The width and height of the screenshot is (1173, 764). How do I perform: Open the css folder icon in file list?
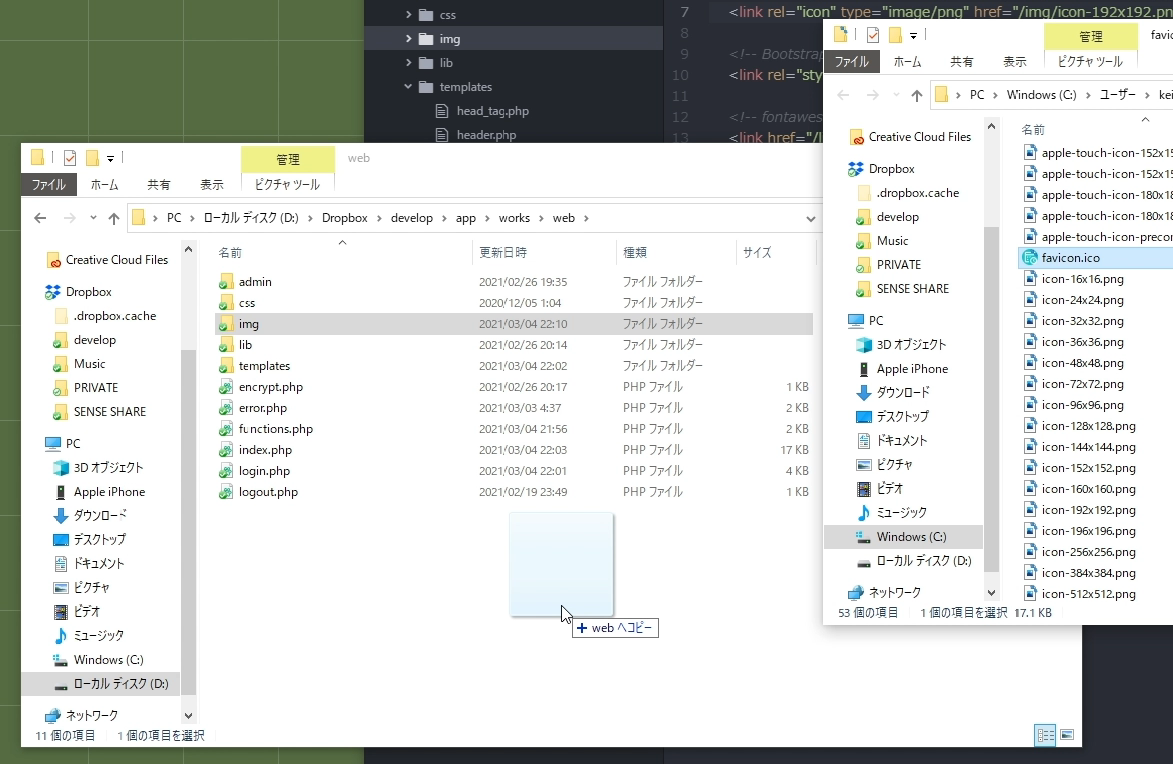[226, 303]
